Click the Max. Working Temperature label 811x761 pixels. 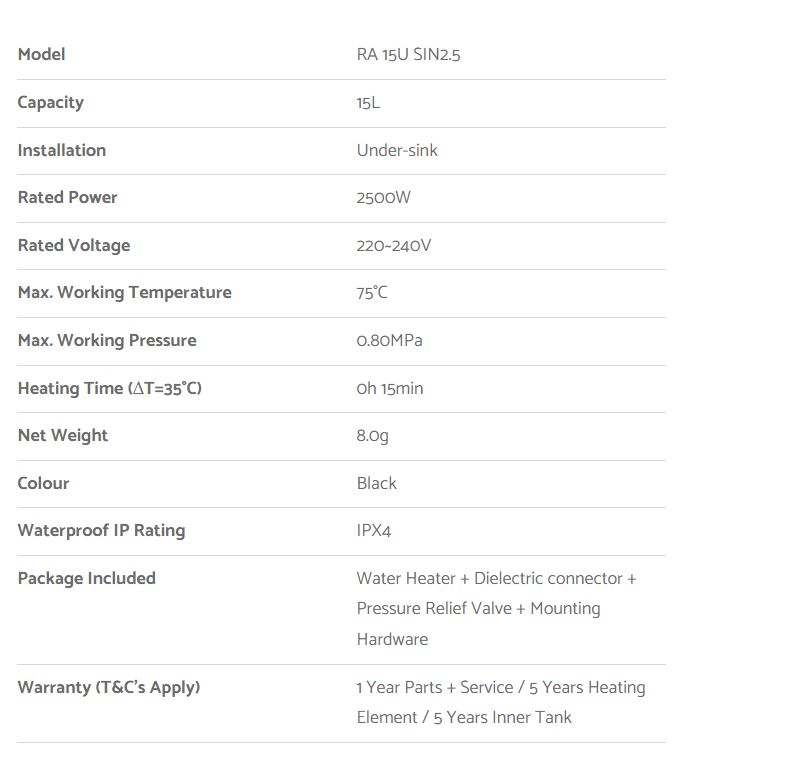[x=124, y=293]
